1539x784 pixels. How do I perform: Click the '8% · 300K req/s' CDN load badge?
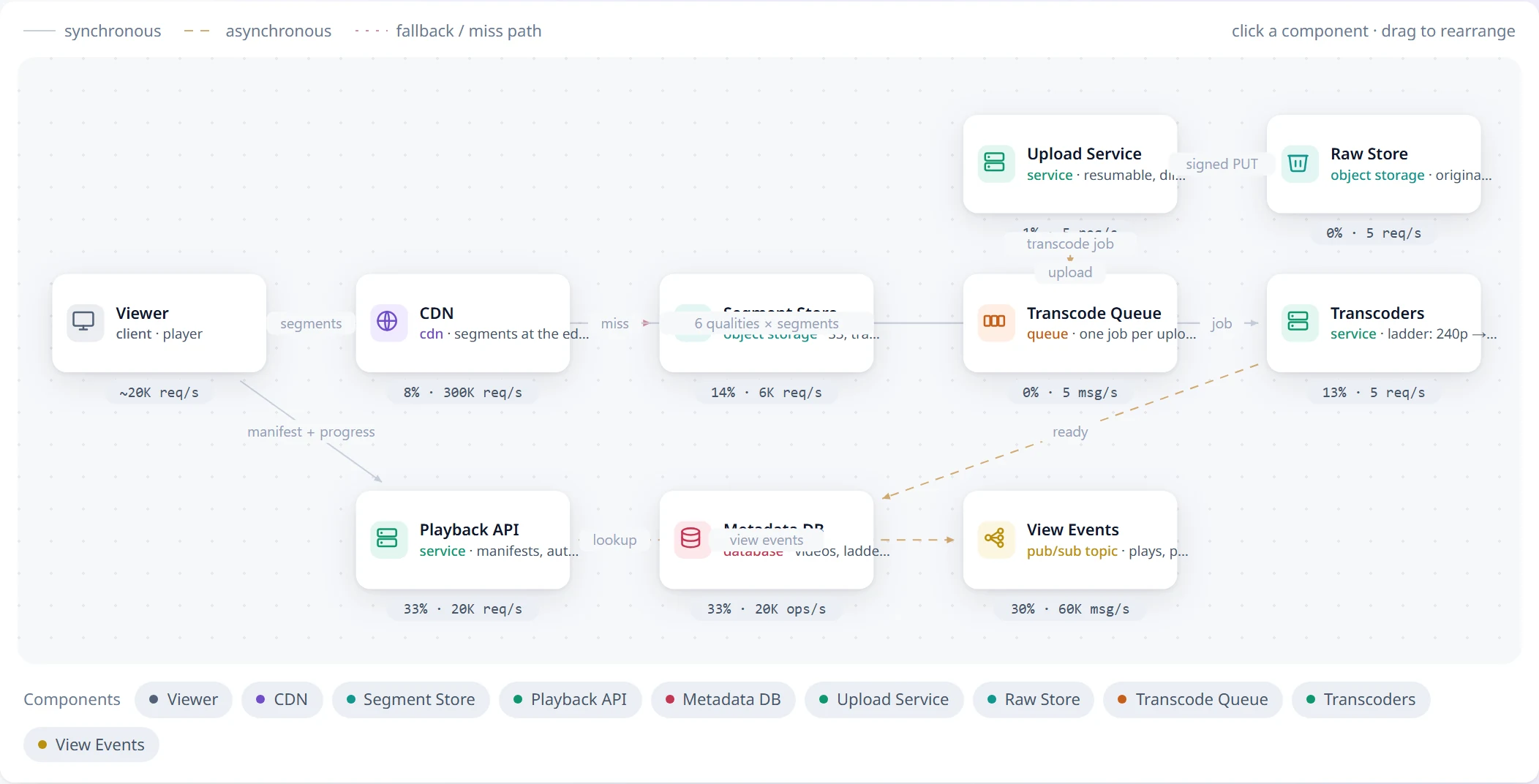click(463, 393)
